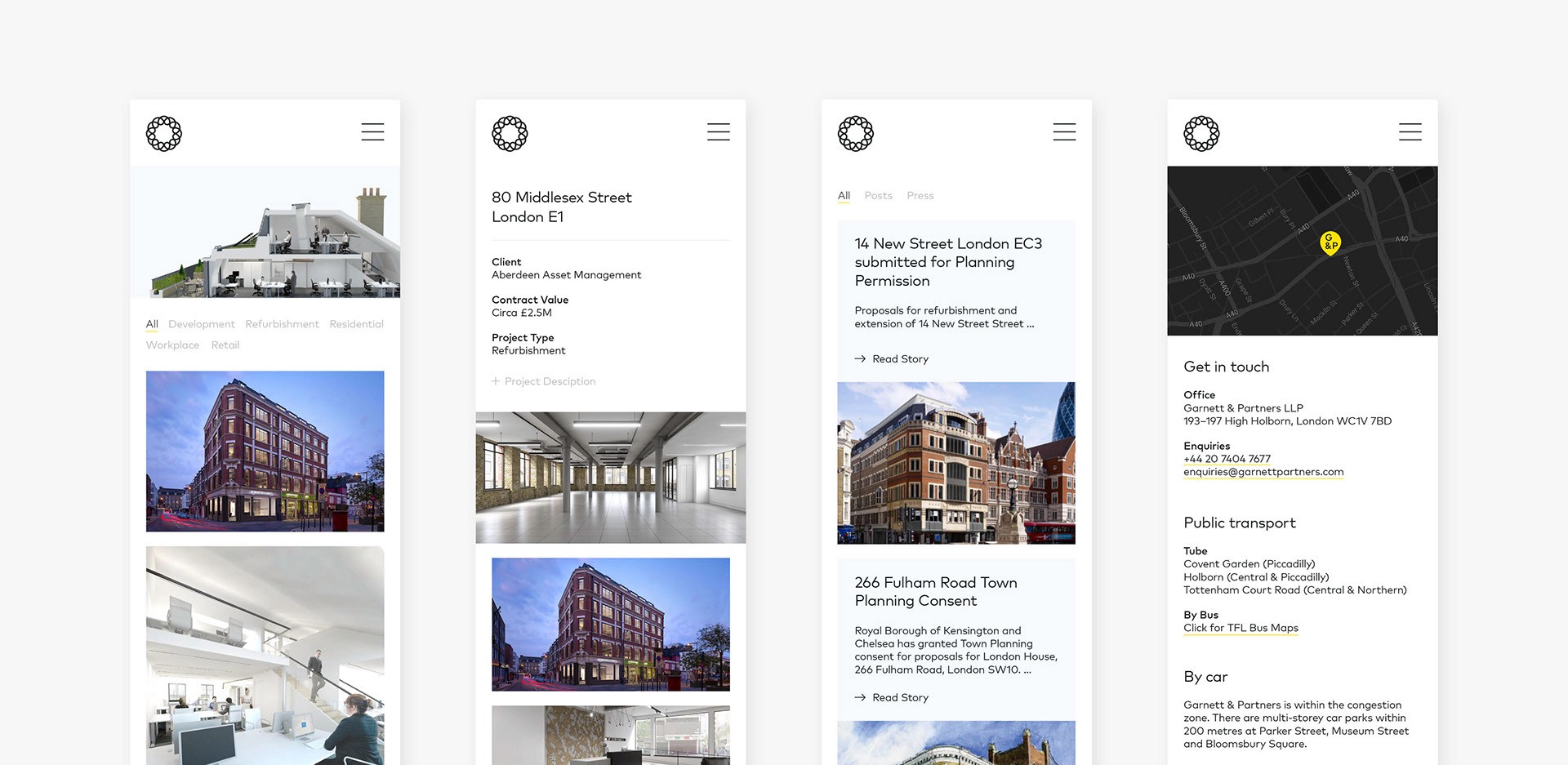Viewport: 1568px width, 765px height.
Task: Select Refurbishment under Project Type
Action: tap(528, 350)
